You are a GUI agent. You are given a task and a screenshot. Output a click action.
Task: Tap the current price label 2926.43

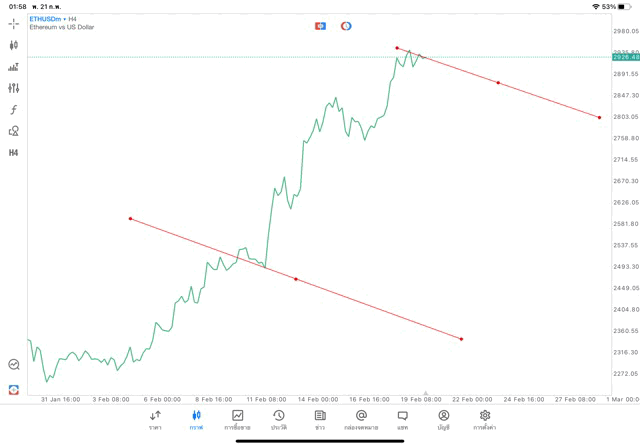626,57
